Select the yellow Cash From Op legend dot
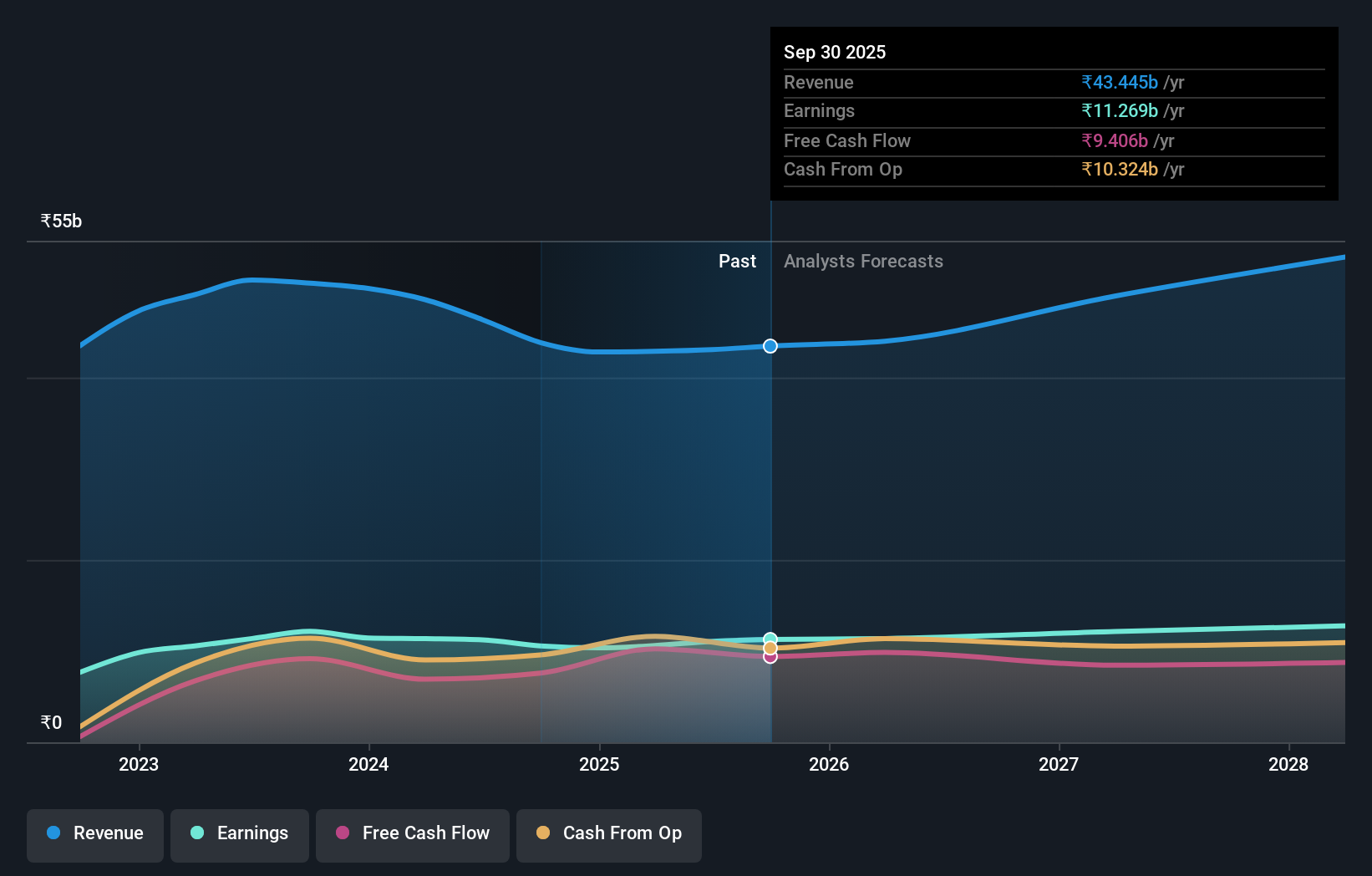This screenshot has width=1372, height=876. point(543,833)
